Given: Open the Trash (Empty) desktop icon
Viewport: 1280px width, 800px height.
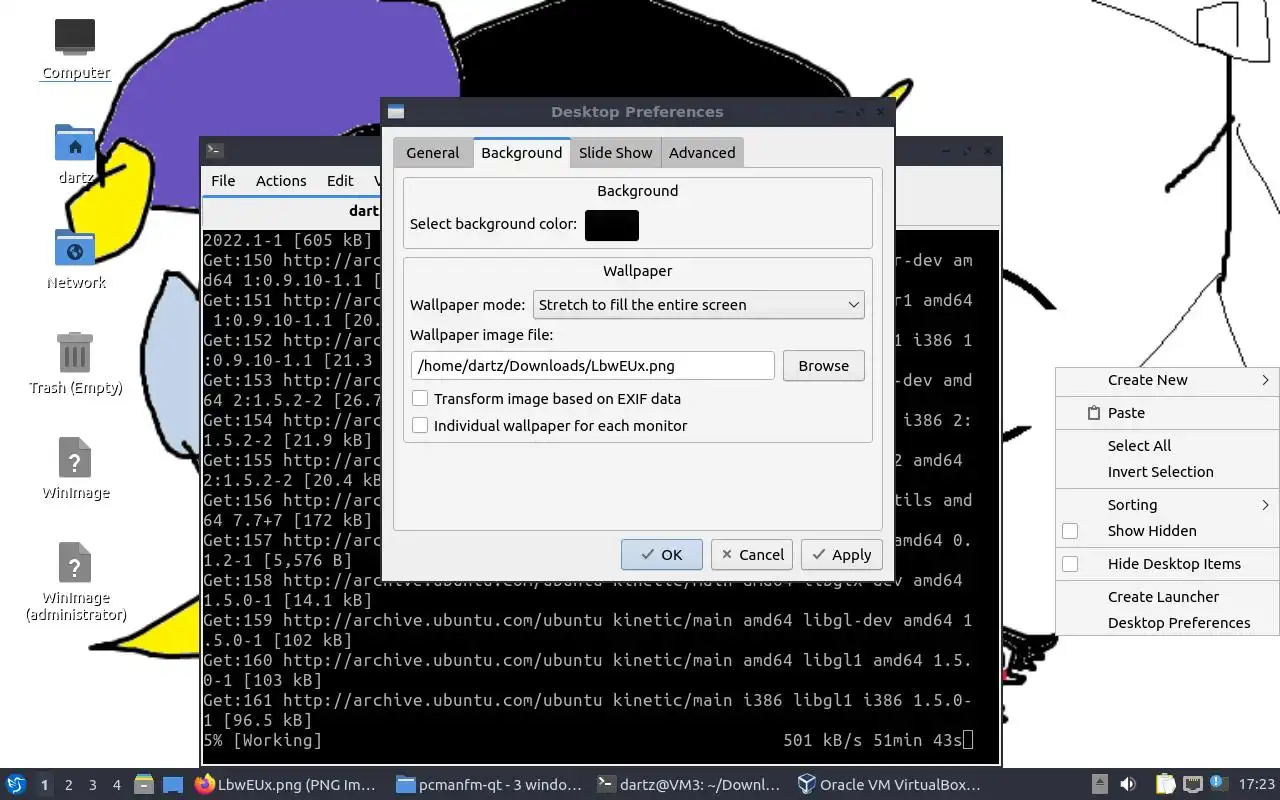Looking at the screenshot, I should (x=75, y=363).
